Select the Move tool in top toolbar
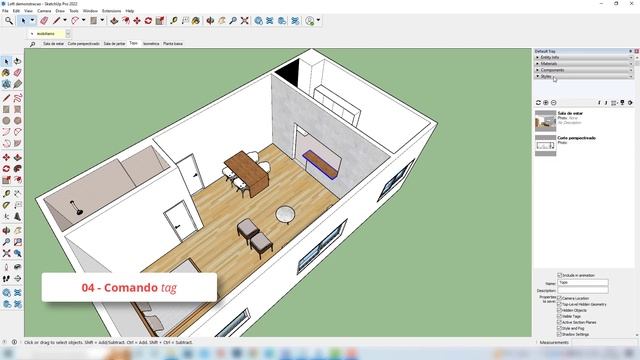Screen dimensions: 640x360 137,20
